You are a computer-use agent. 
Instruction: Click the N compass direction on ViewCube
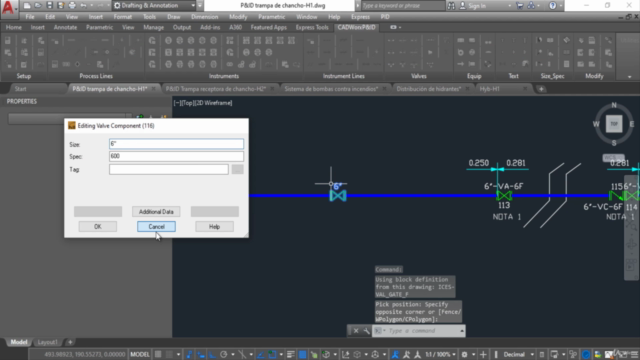(x=614, y=105)
